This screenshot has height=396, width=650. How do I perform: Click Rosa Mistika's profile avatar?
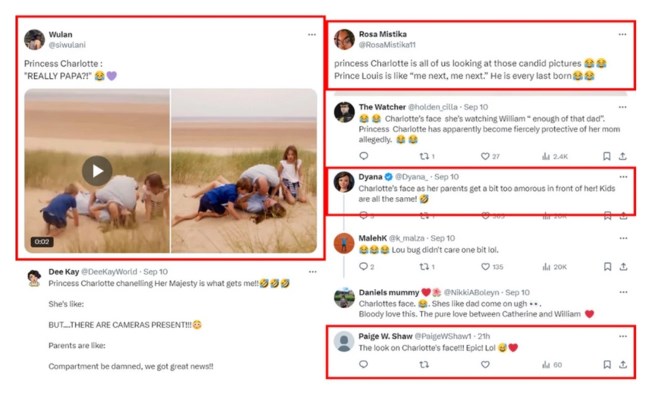pos(344,39)
